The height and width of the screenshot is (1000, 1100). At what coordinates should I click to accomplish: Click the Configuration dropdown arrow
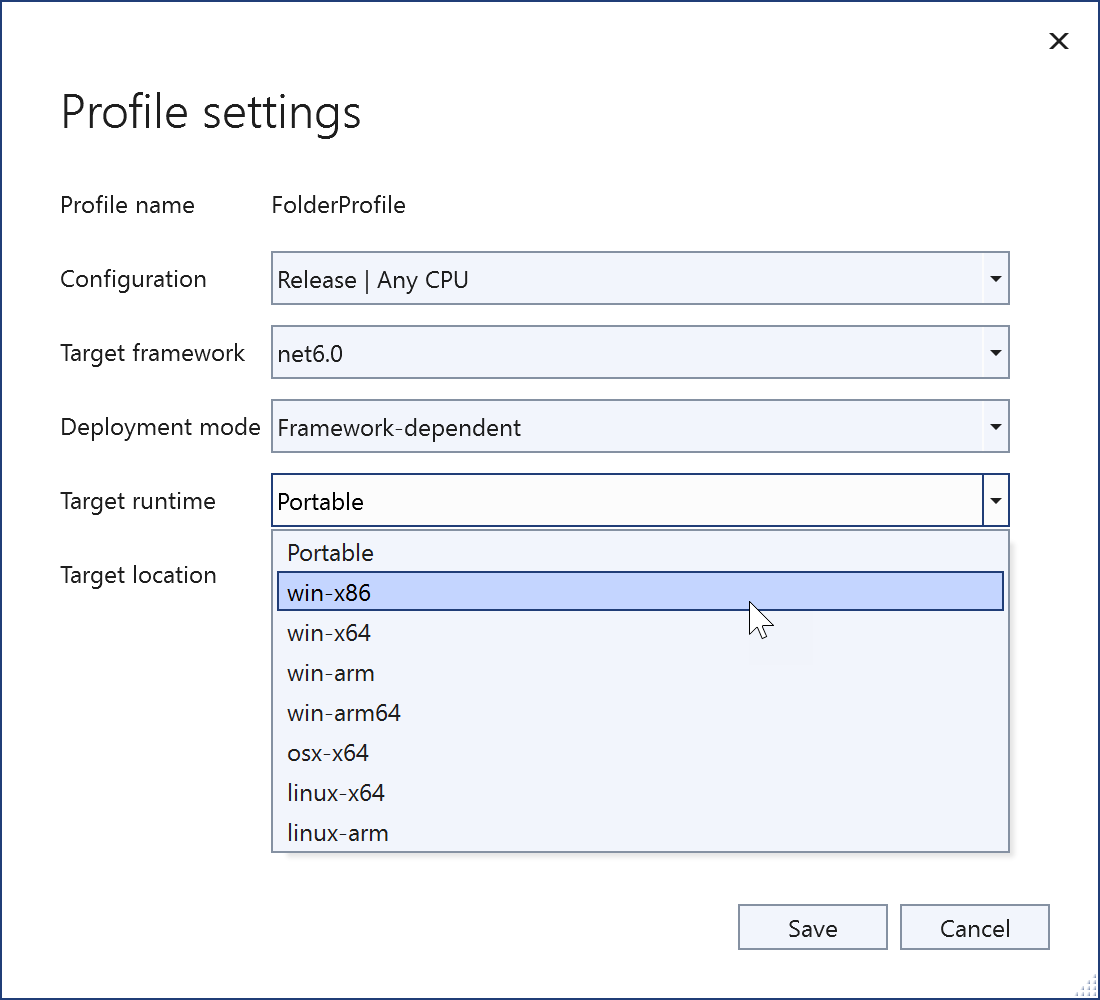pyautogui.click(x=995, y=280)
